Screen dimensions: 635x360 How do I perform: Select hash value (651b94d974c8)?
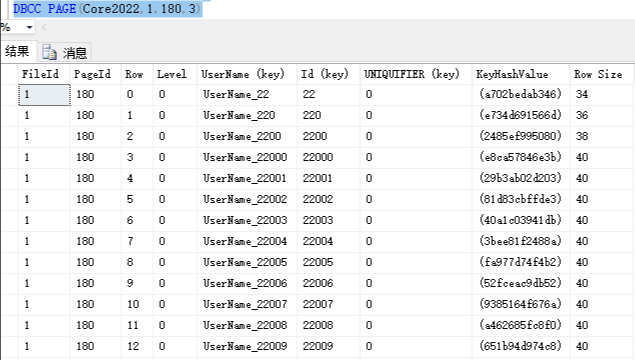(521, 347)
